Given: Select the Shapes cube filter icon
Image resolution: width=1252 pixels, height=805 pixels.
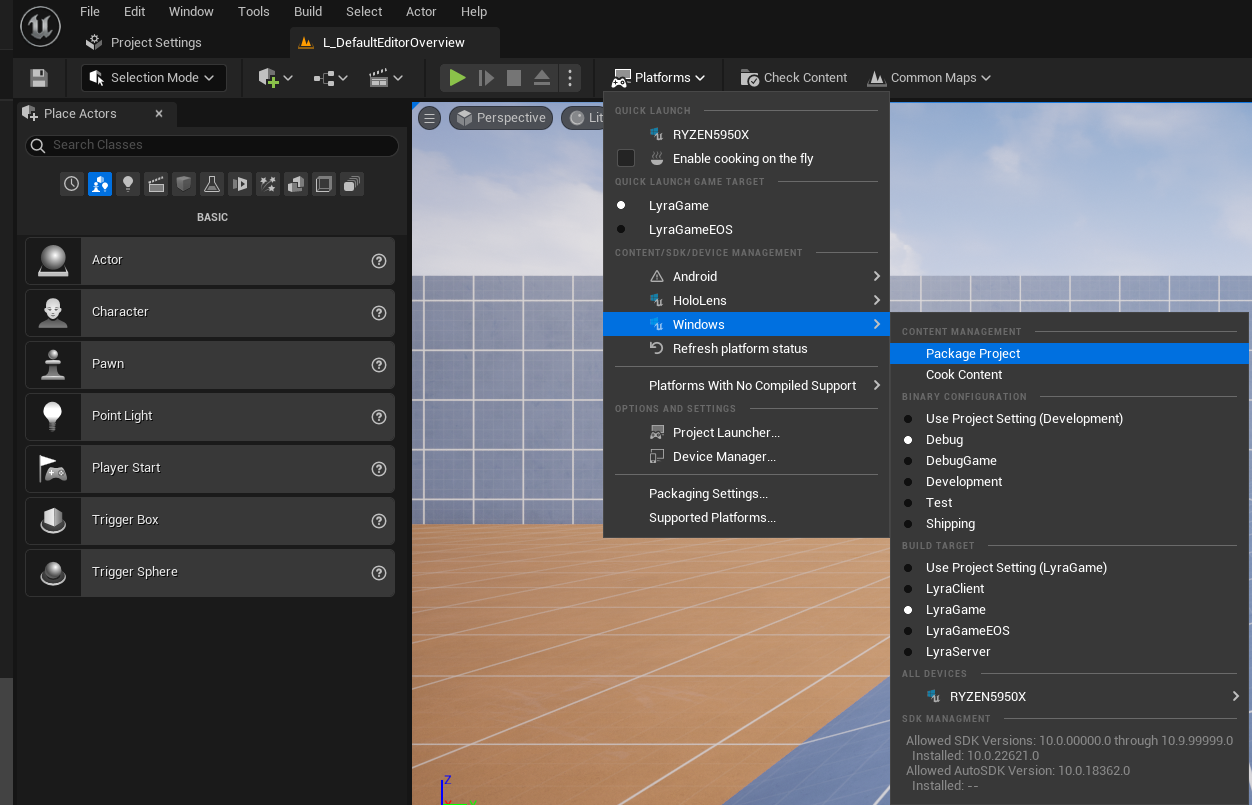Looking at the screenshot, I should pyautogui.click(x=183, y=184).
